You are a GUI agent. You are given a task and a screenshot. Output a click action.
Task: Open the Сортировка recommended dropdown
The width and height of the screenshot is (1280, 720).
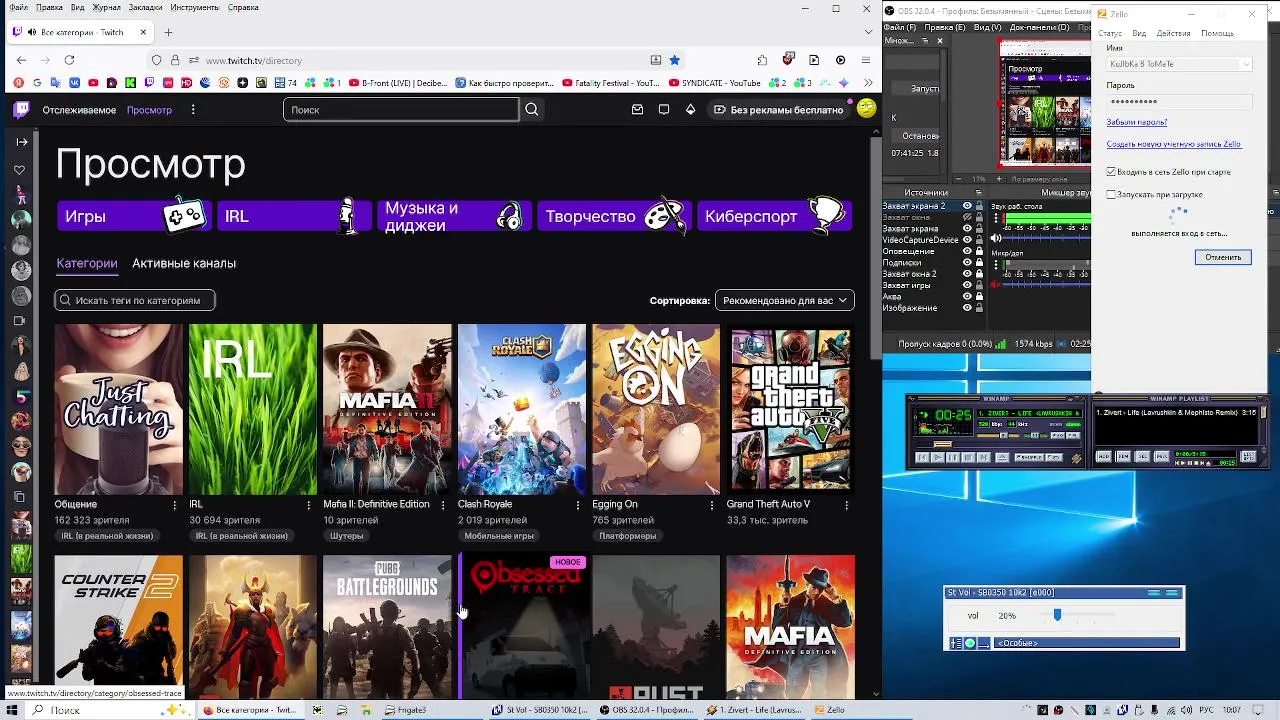click(x=785, y=300)
